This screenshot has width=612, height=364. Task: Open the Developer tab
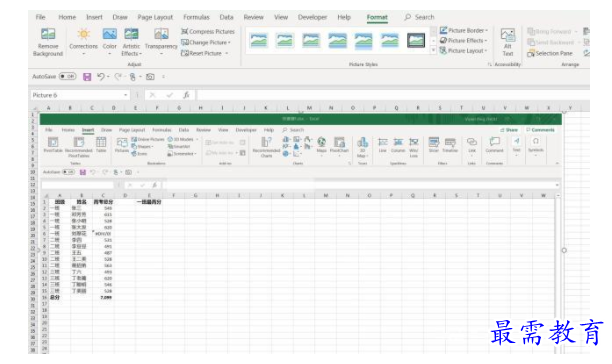(x=312, y=17)
